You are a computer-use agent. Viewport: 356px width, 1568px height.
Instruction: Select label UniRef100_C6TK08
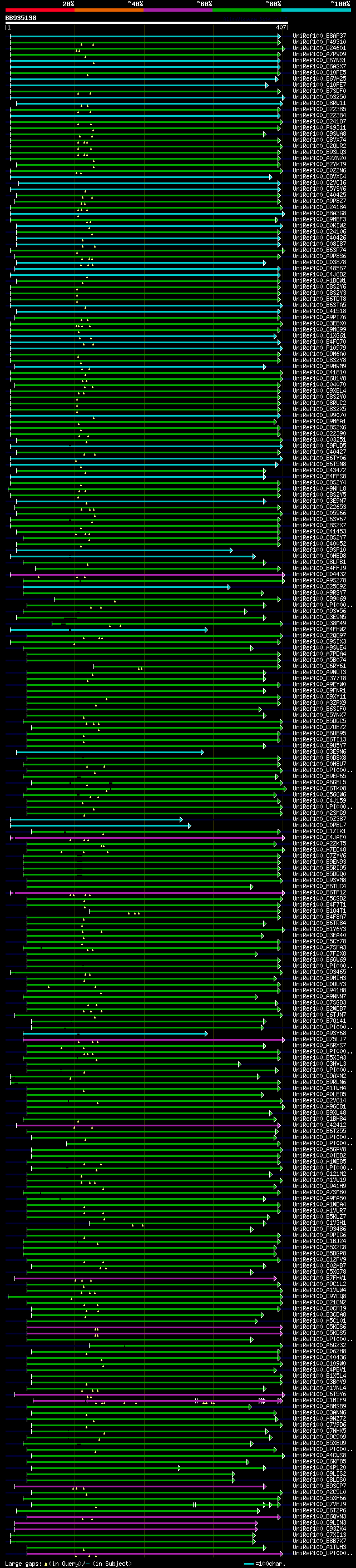click(x=319, y=788)
